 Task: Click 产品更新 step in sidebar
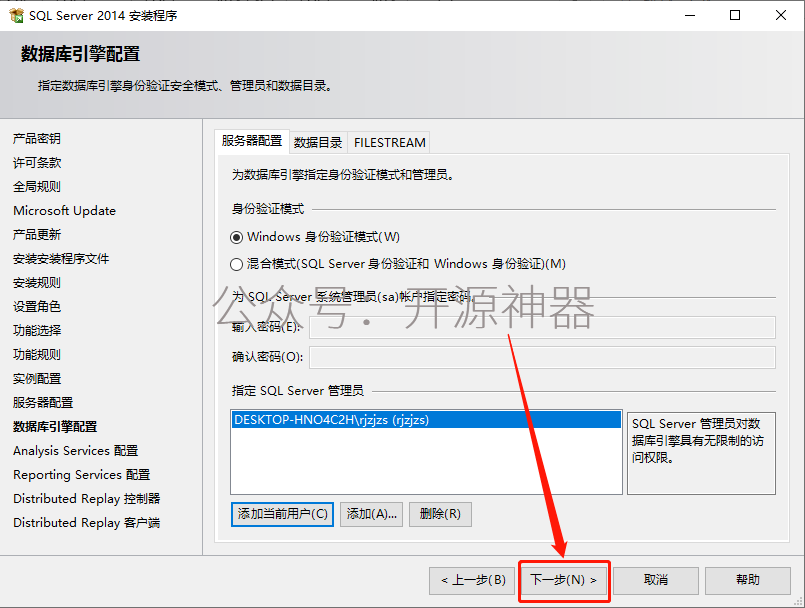[37, 235]
